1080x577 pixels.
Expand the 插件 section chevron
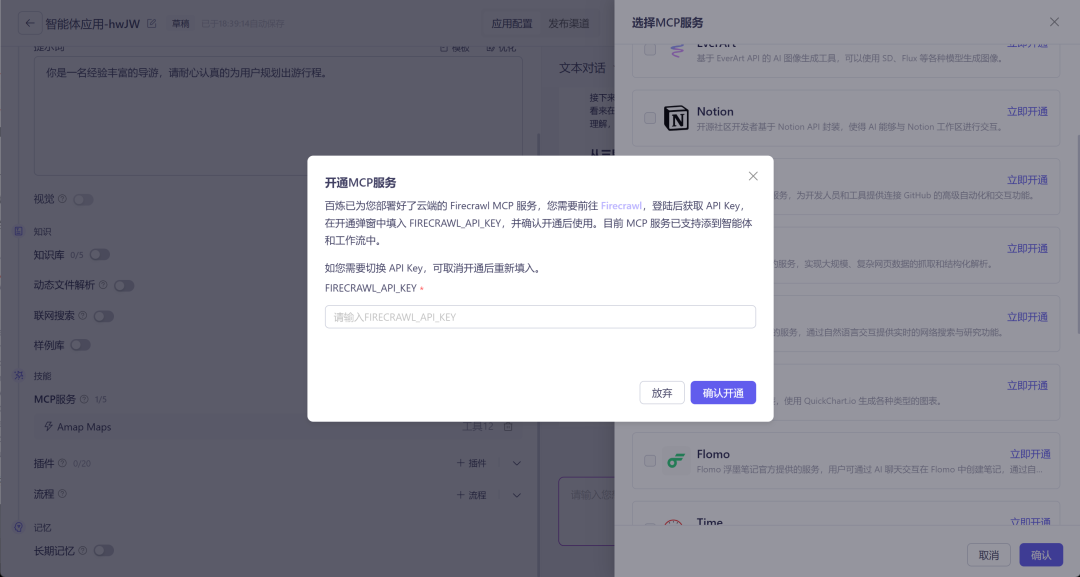[x=517, y=463]
